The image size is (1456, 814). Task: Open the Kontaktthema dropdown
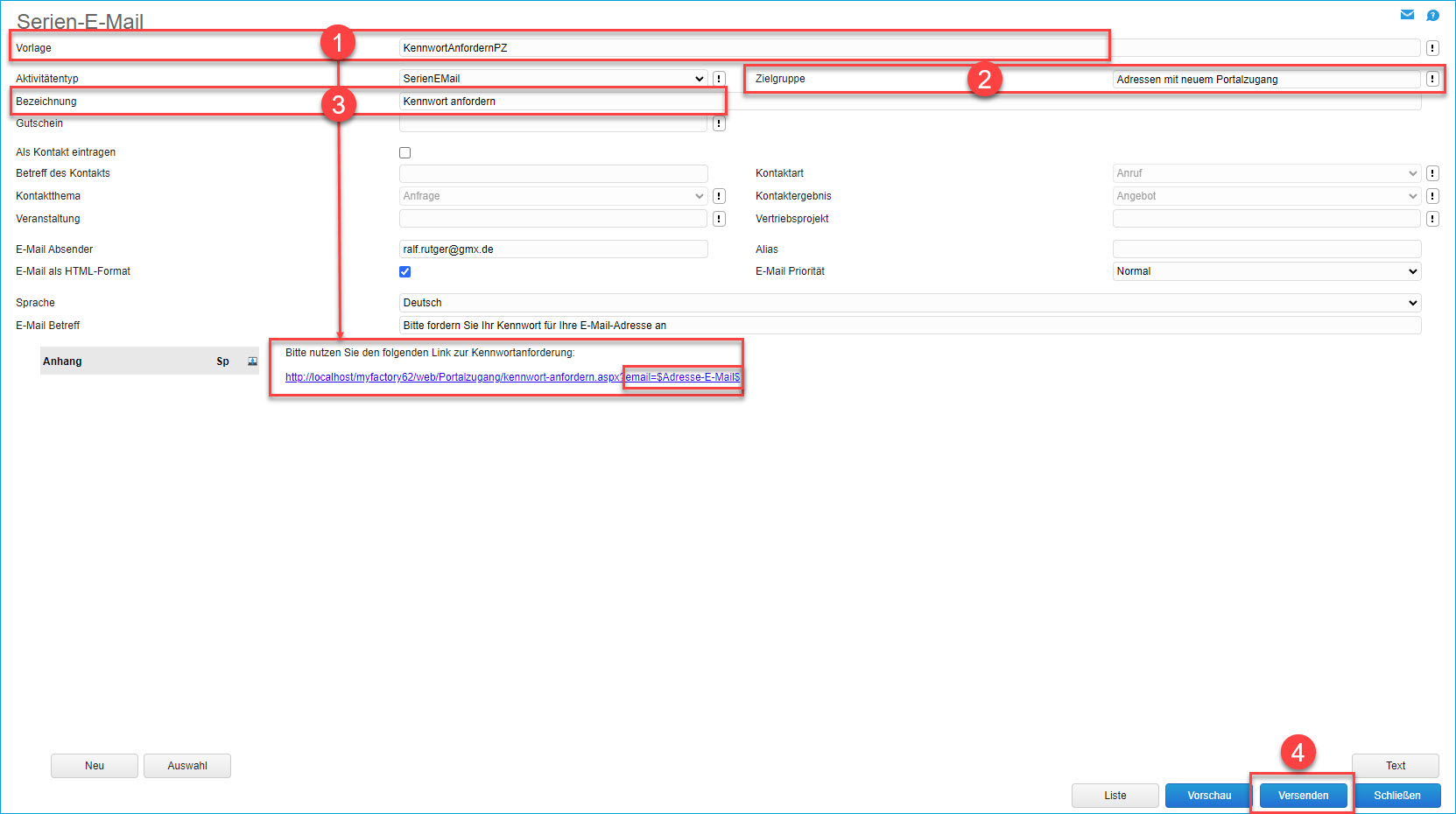553,196
